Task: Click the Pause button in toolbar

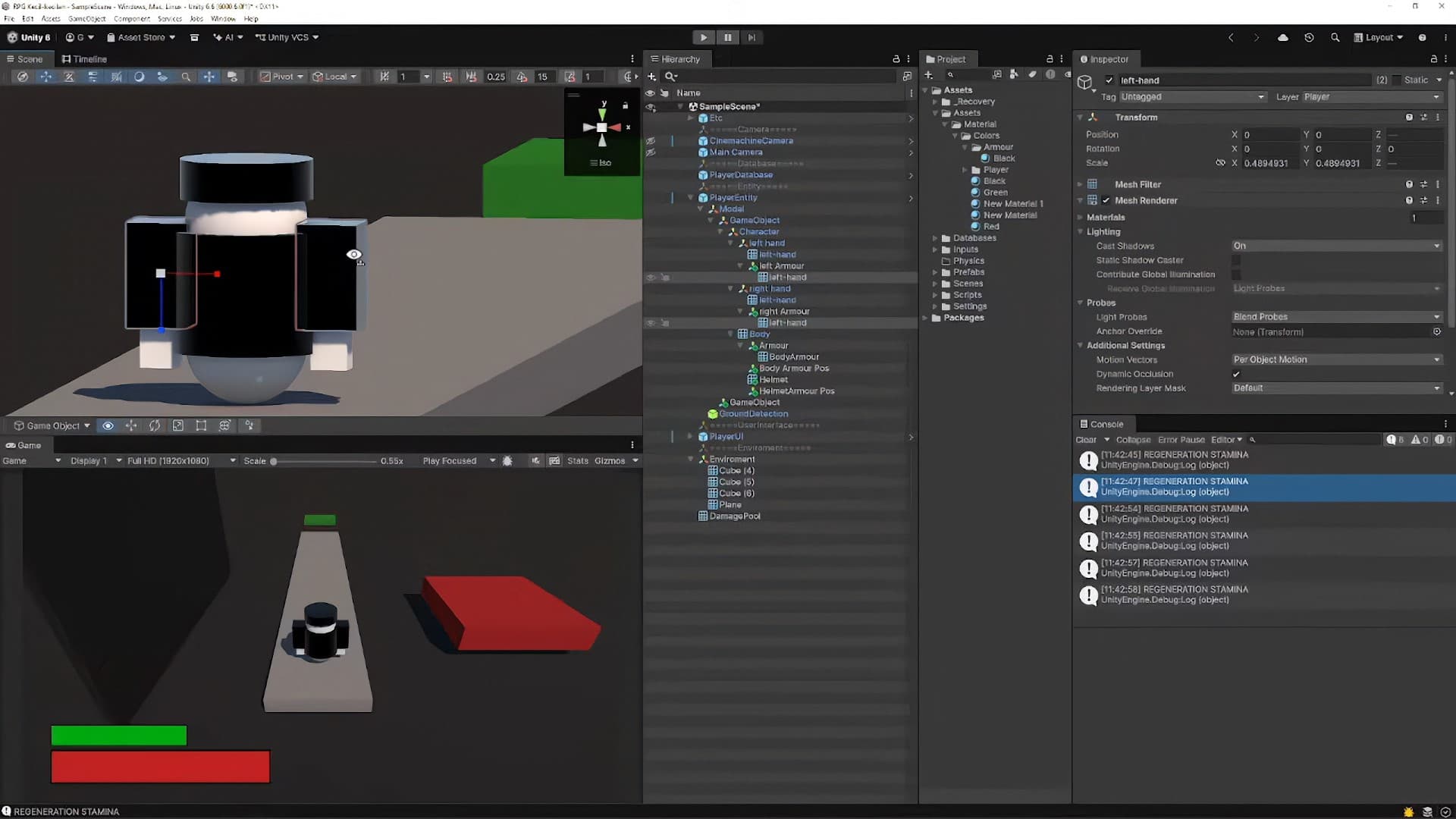Action: point(728,37)
